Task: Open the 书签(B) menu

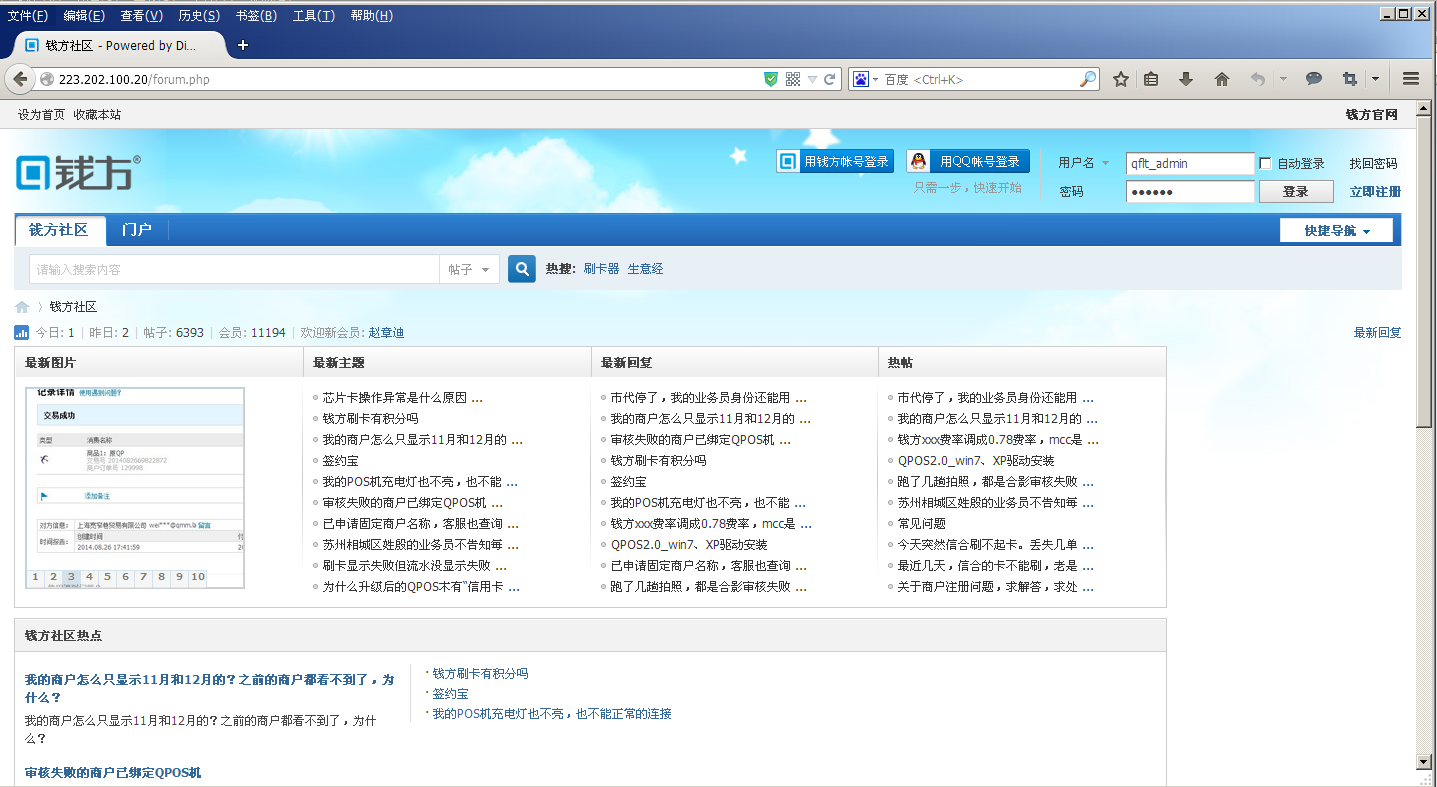Action: pos(256,16)
